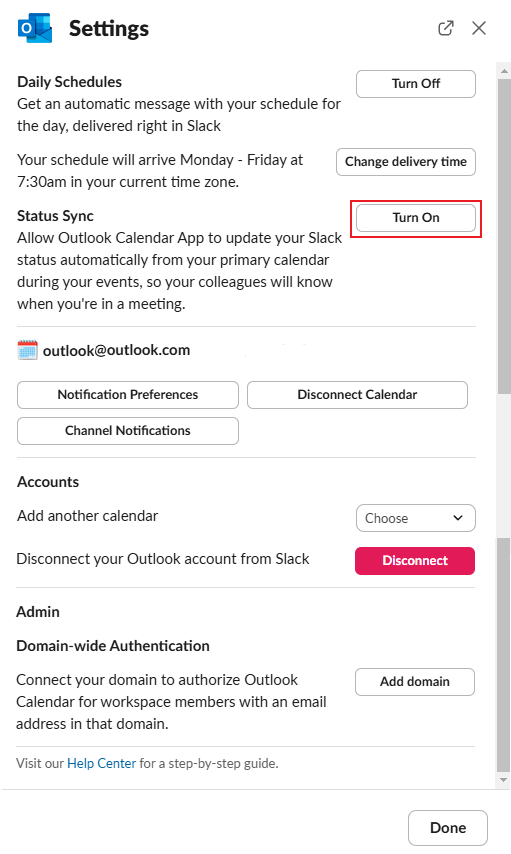Screen dimensions: 511x854
Task: Close the Settings dialog with X
Action: pos(479,28)
